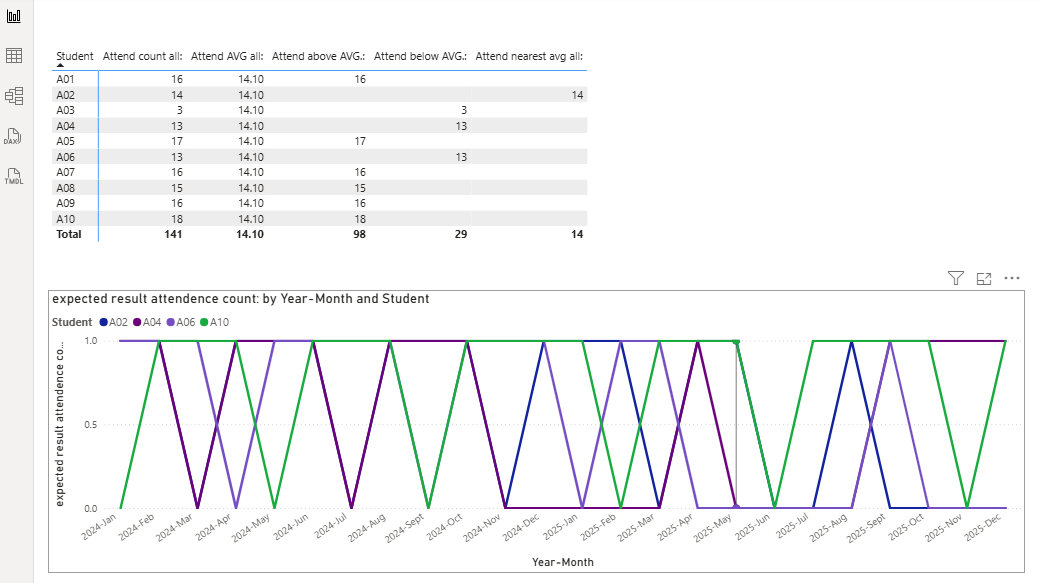Screen dimensions: 1040x583
Task: Select the A10 legend entry
Action: pyautogui.click(x=215, y=322)
